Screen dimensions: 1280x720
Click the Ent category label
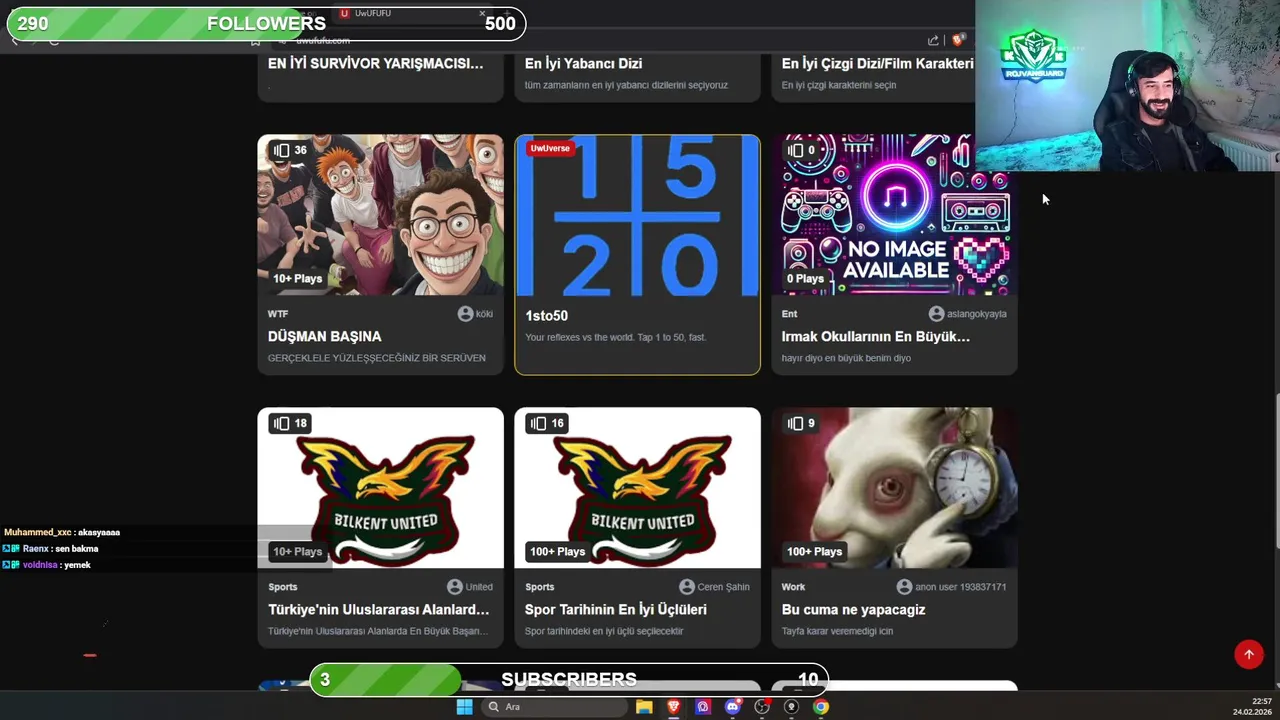click(789, 314)
